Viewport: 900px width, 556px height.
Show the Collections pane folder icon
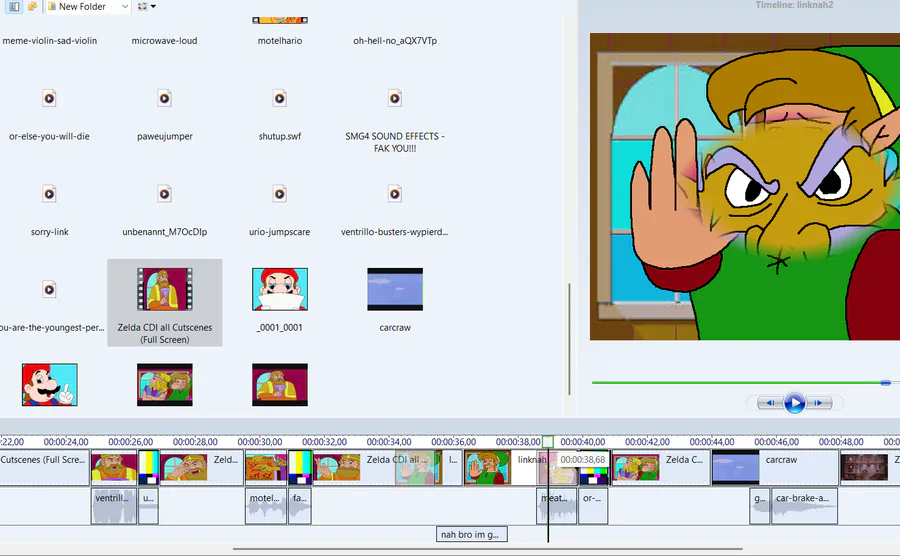(32, 6)
